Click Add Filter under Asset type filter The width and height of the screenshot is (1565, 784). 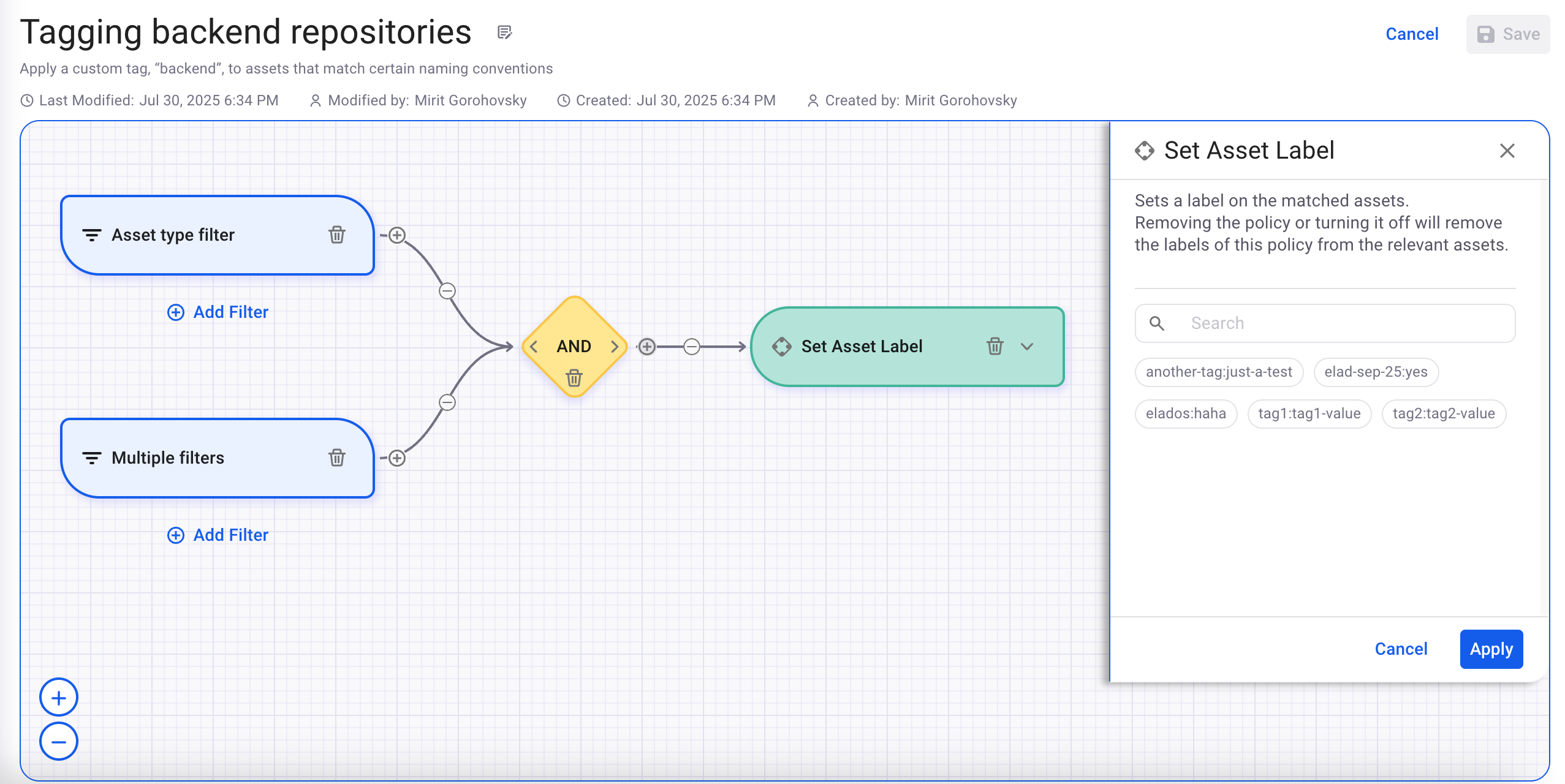(218, 312)
